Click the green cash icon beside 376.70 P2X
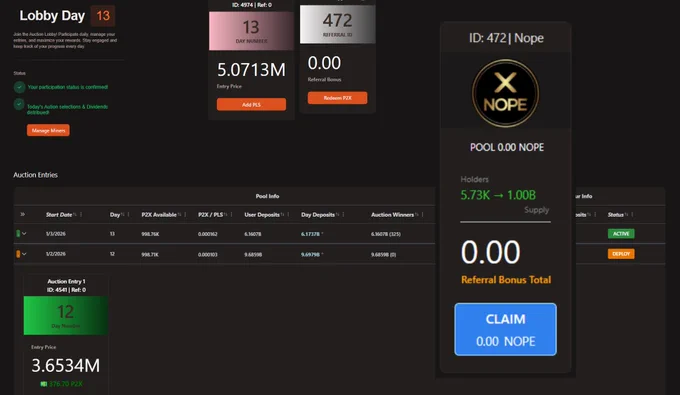The width and height of the screenshot is (680, 395). coord(43,384)
